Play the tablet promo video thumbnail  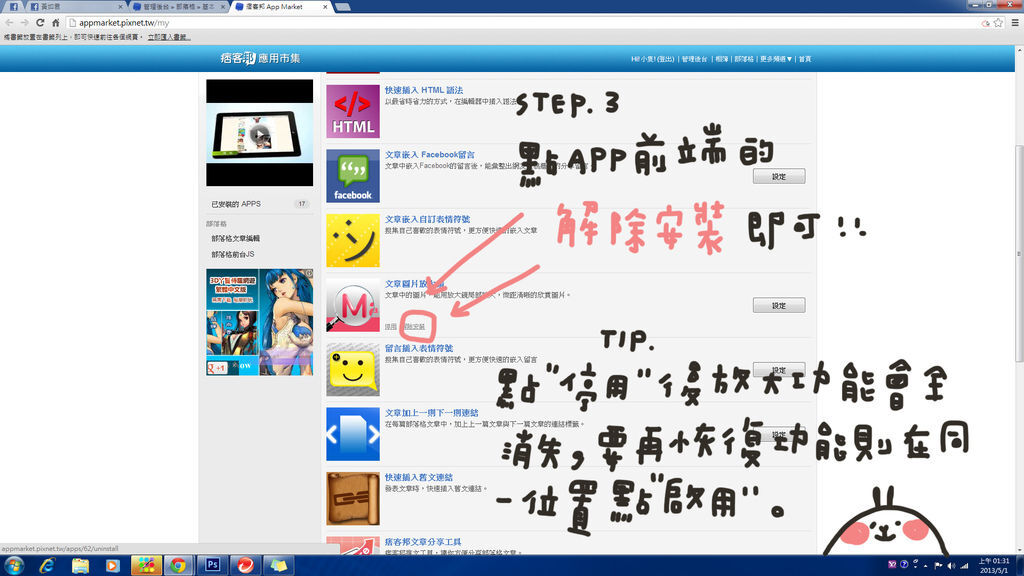[260, 133]
